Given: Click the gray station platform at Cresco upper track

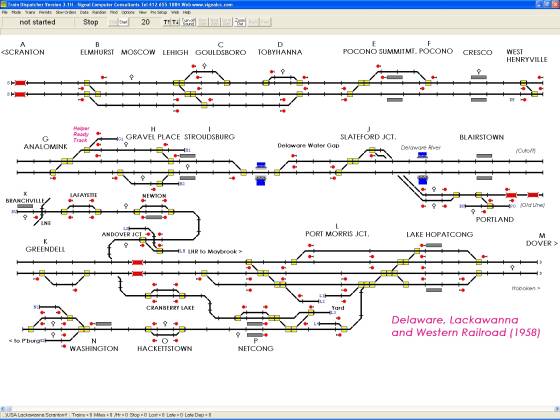Looking at the screenshot, I should pyautogui.click(x=479, y=77).
